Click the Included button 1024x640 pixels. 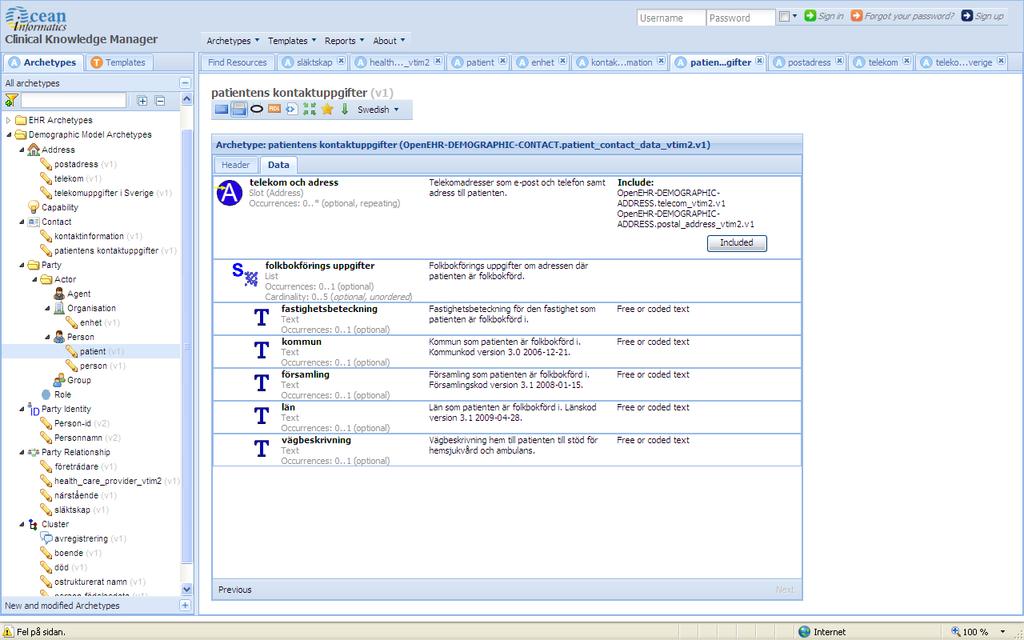pyautogui.click(x=737, y=243)
